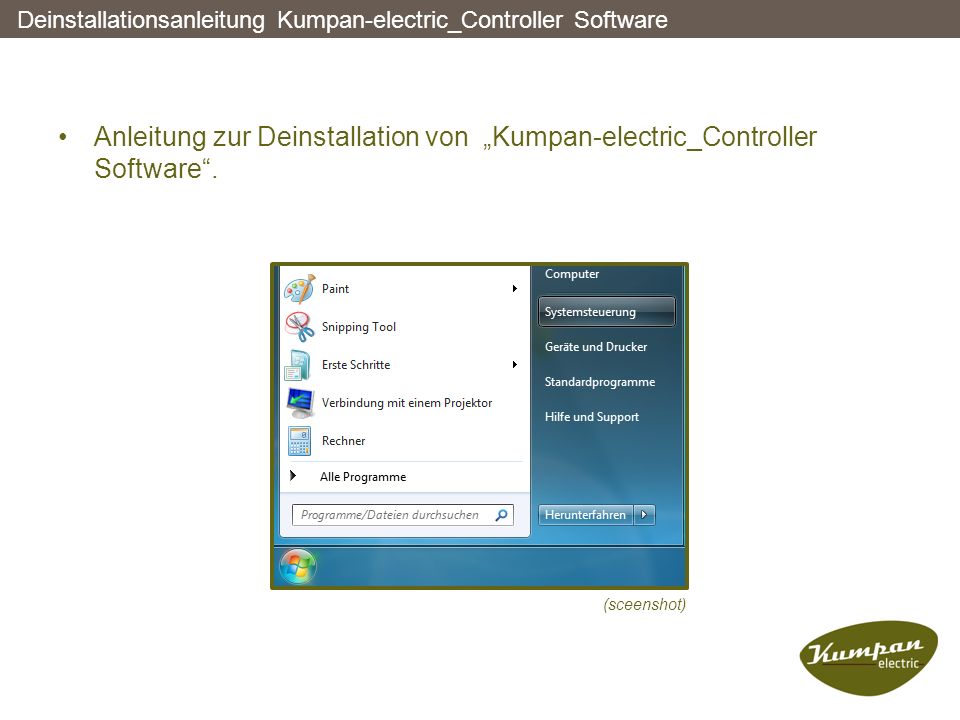Viewport: 960px width, 720px height.
Task: Click the Windows Start orb
Action: tap(298, 565)
